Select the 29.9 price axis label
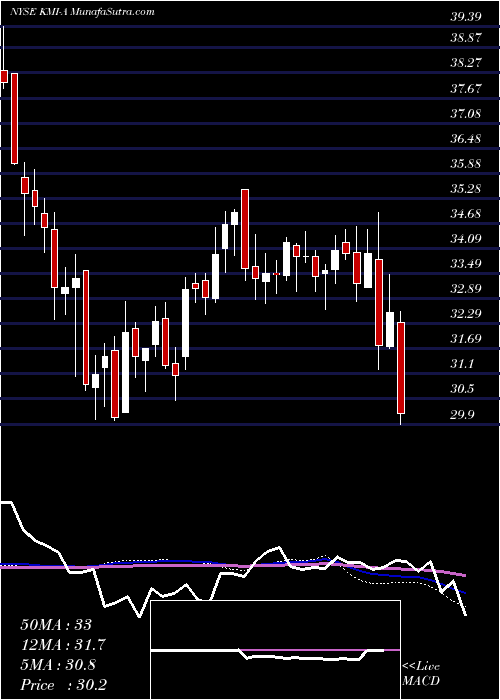 click(x=462, y=415)
